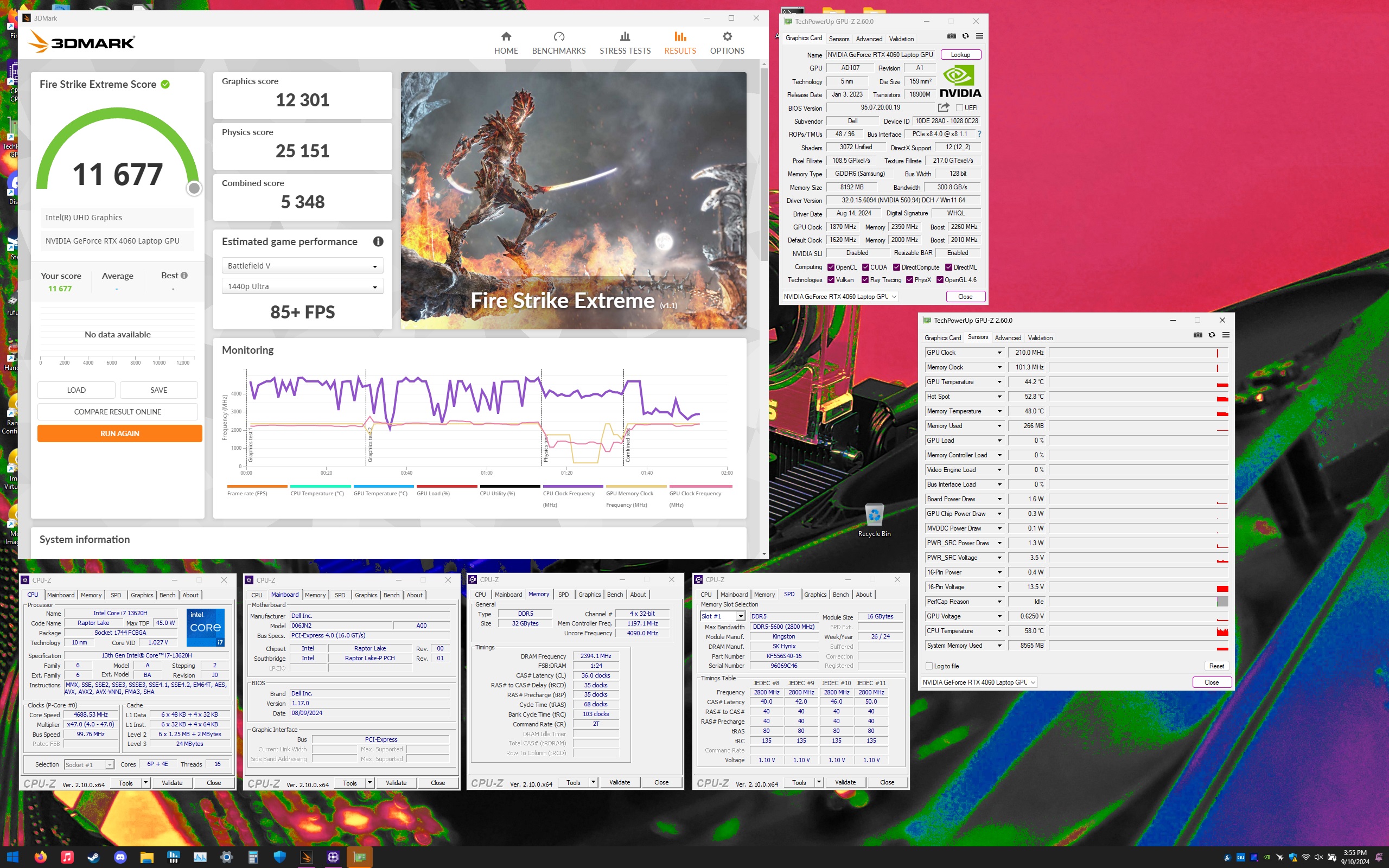Viewport: 1389px width, 868px height.
Task: Click the Validate button in CPU-Z Mainboard window
Action: pos(396,783)
